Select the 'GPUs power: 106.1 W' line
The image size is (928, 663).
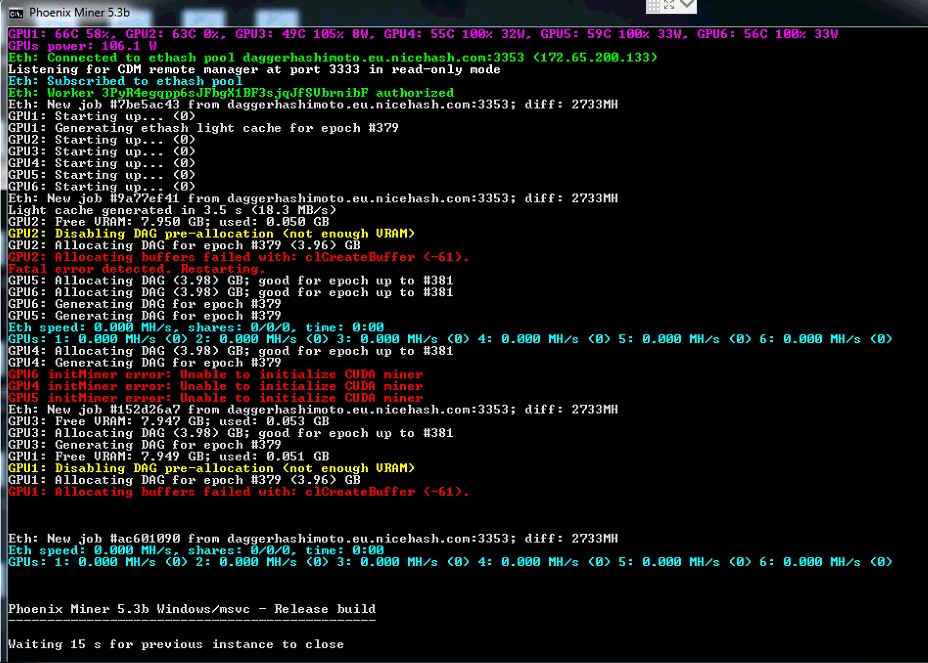coord(82,46)
